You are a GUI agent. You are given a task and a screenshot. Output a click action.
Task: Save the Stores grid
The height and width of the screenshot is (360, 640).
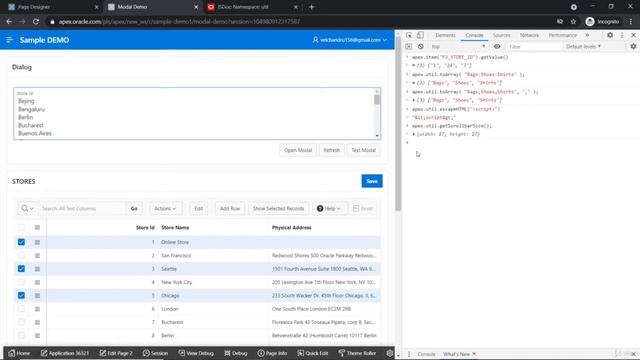[x=372, y=181]
